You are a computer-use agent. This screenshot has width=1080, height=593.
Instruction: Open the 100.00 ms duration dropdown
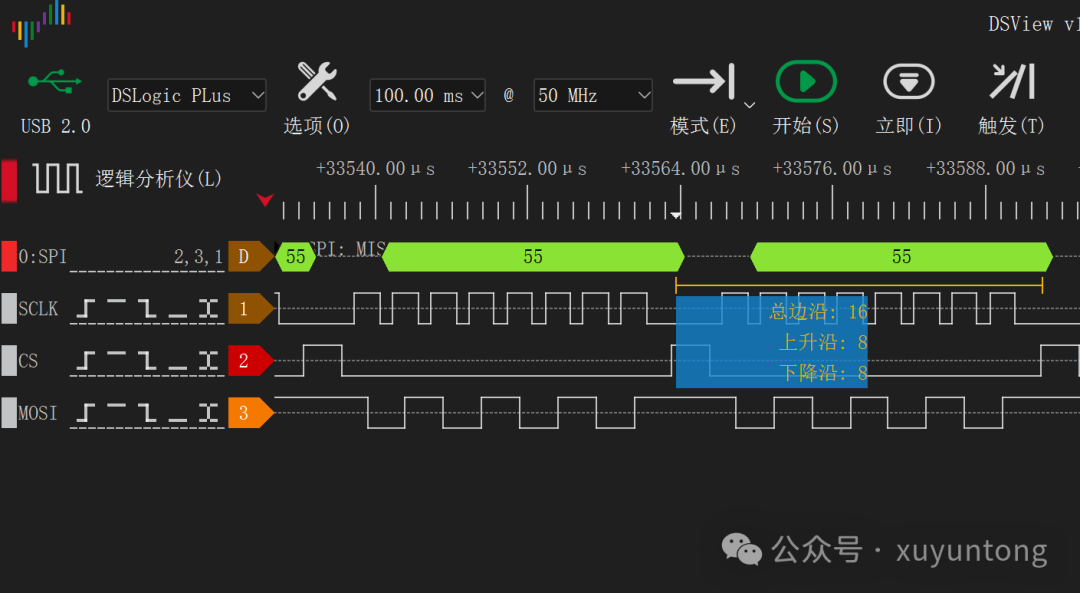[427, 95]
